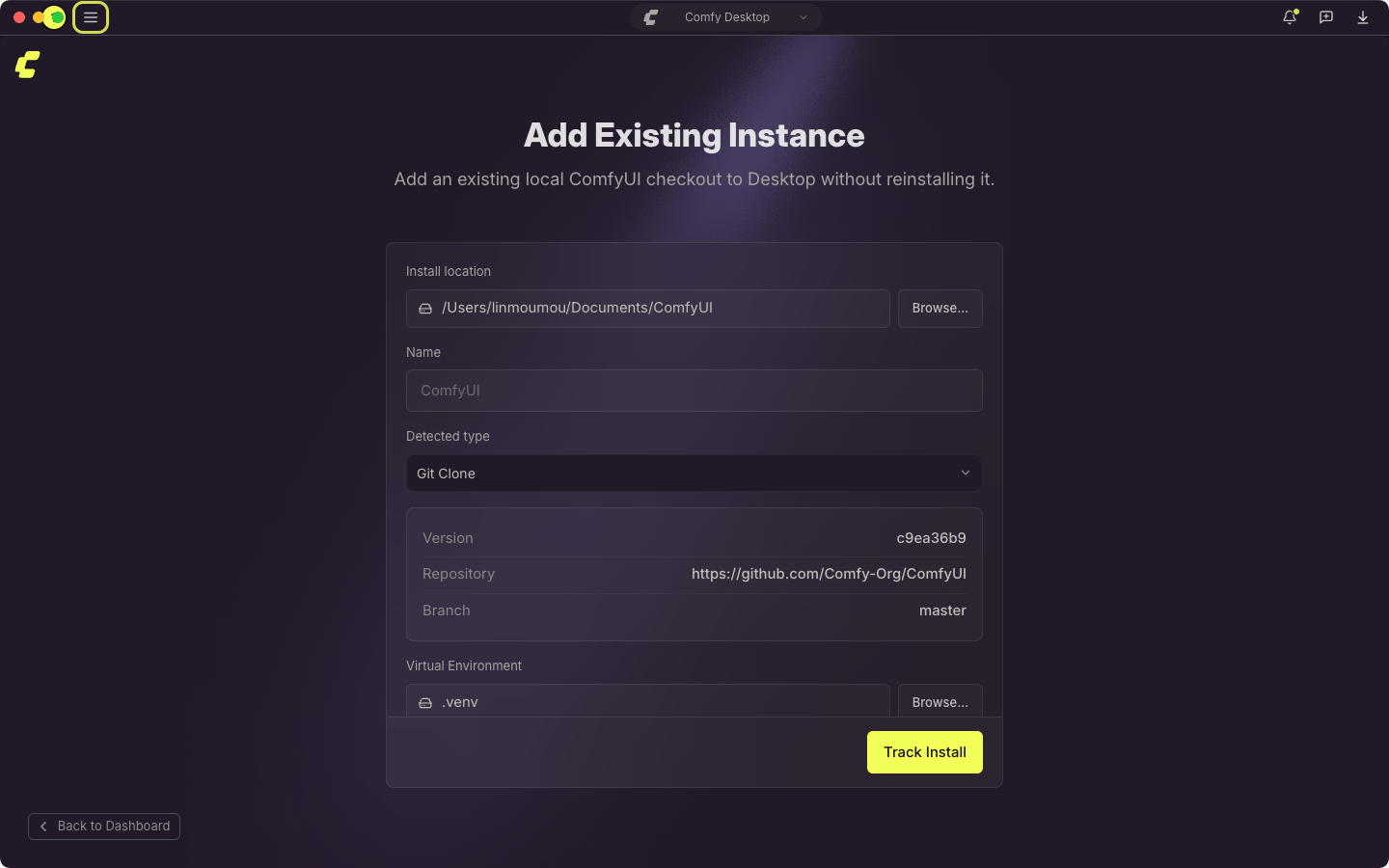Open the hamburger menu in title bar
This screenshot has height=868, width=1389.
point(91,17)
